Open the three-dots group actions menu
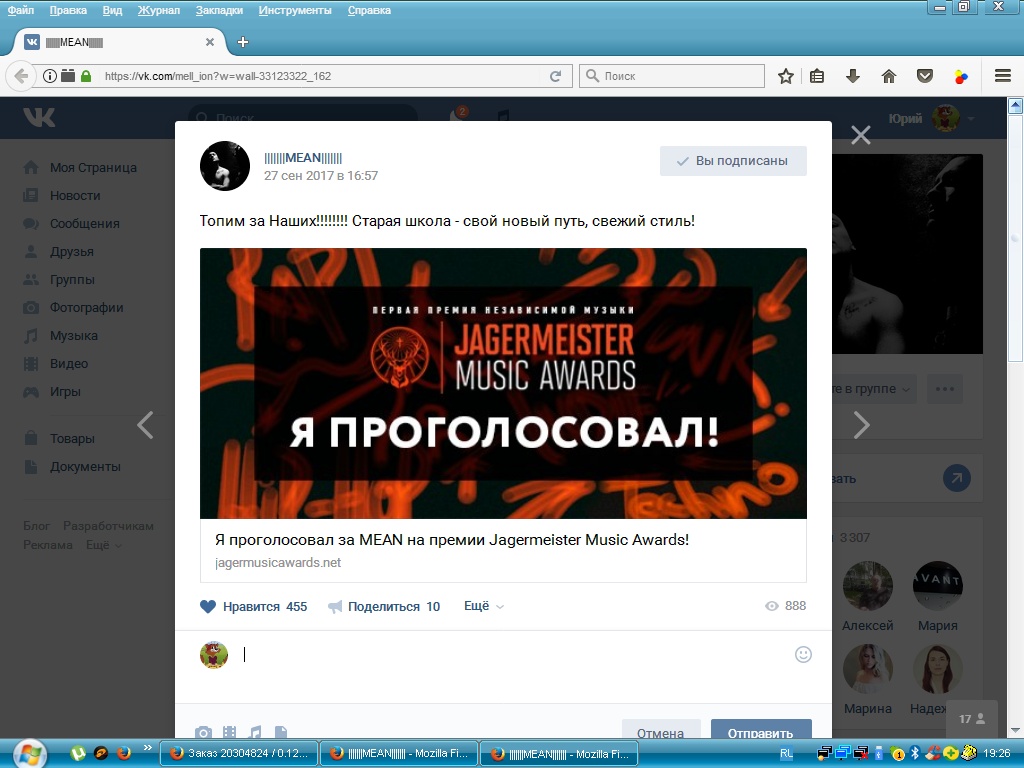 tap(944, 389)
